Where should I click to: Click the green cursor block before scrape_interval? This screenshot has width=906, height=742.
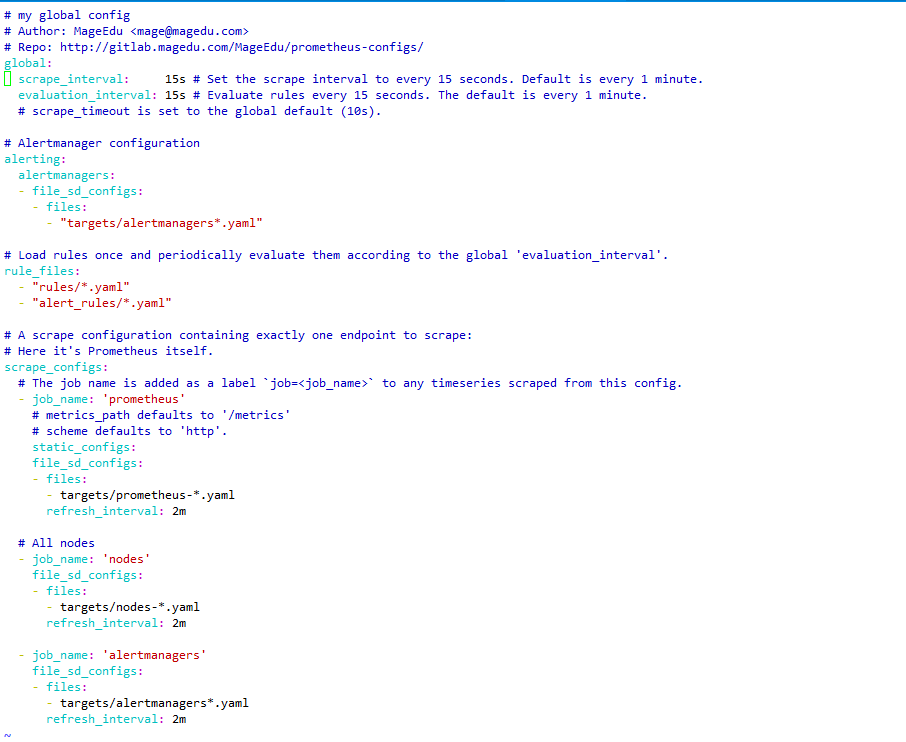coord(8,79)
